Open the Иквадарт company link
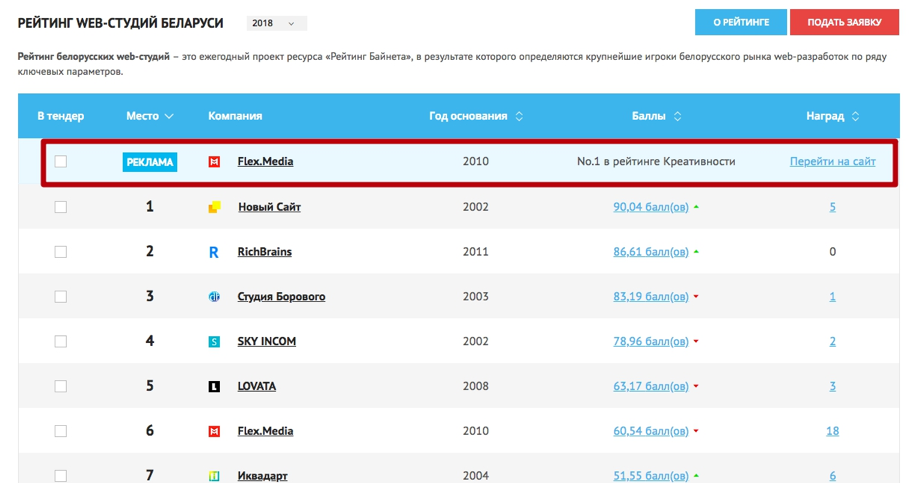This screenshot has width=924, height=483. pyautogui.click(x=262, y=475)
